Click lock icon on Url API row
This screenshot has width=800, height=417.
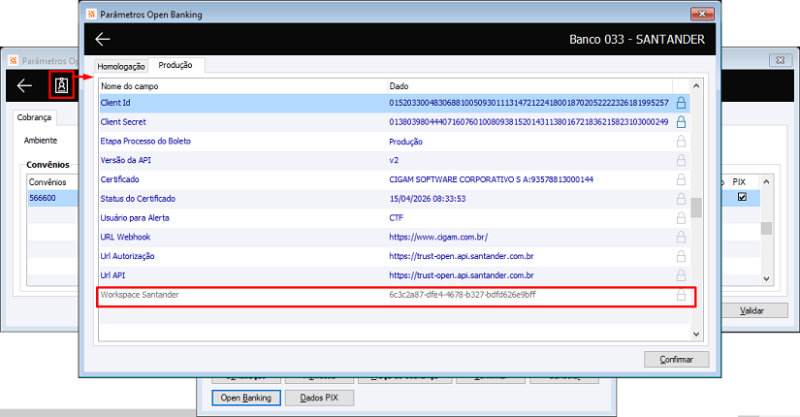(x=681, y=275)
